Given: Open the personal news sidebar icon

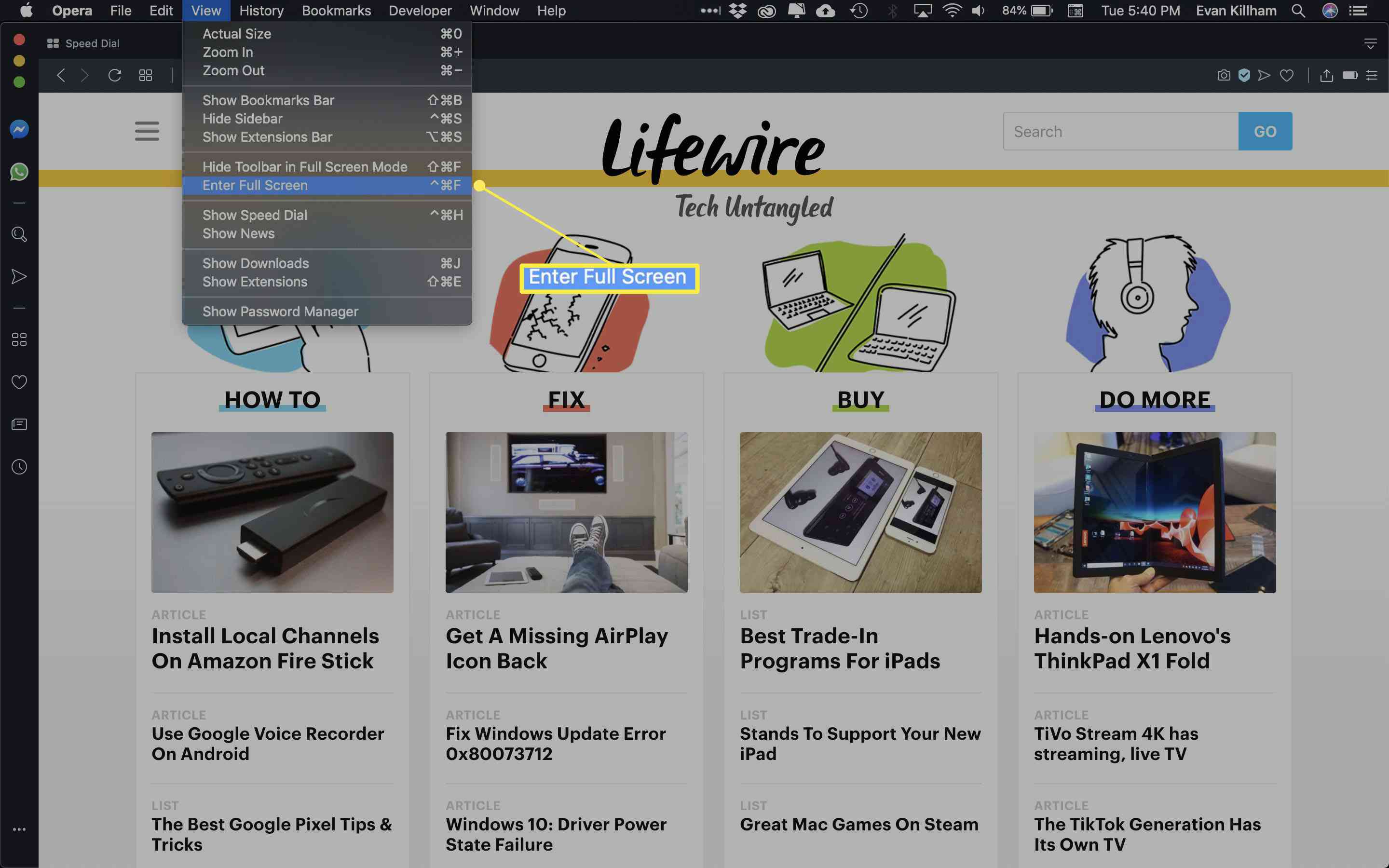Looking at the screenshot, I should 19,424.
